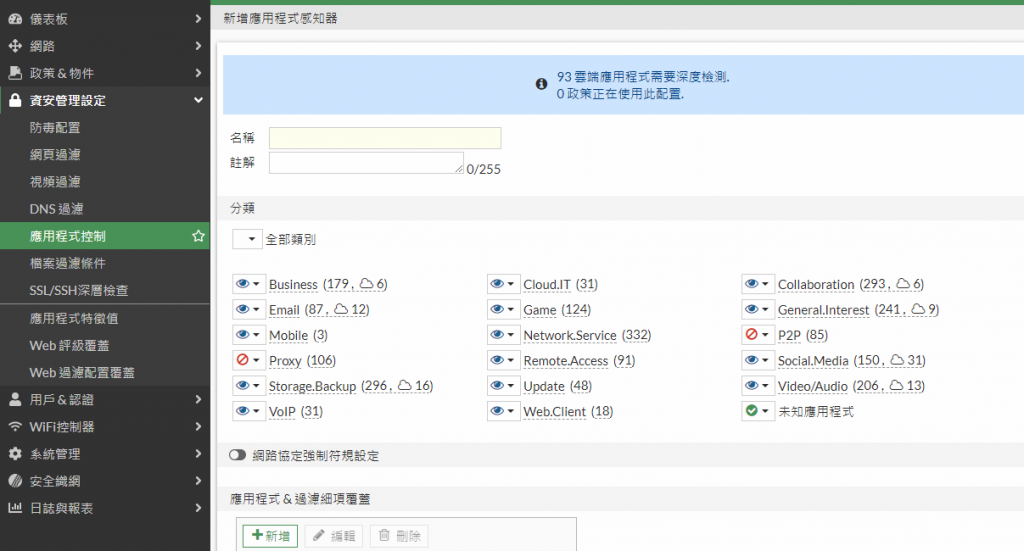Click the 日誌與報表 chart icon

click(x=15, y=508)
